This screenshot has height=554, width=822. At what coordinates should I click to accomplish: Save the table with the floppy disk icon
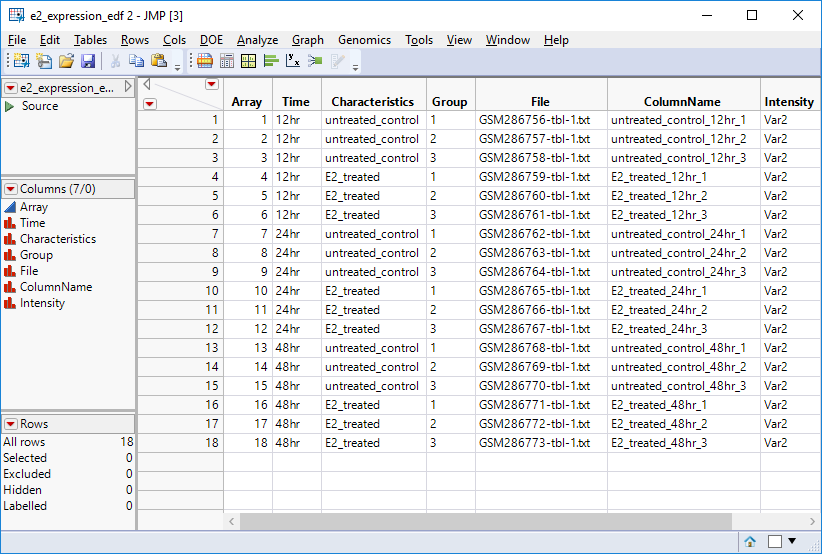pyautogui.click(x=88, y=61)
